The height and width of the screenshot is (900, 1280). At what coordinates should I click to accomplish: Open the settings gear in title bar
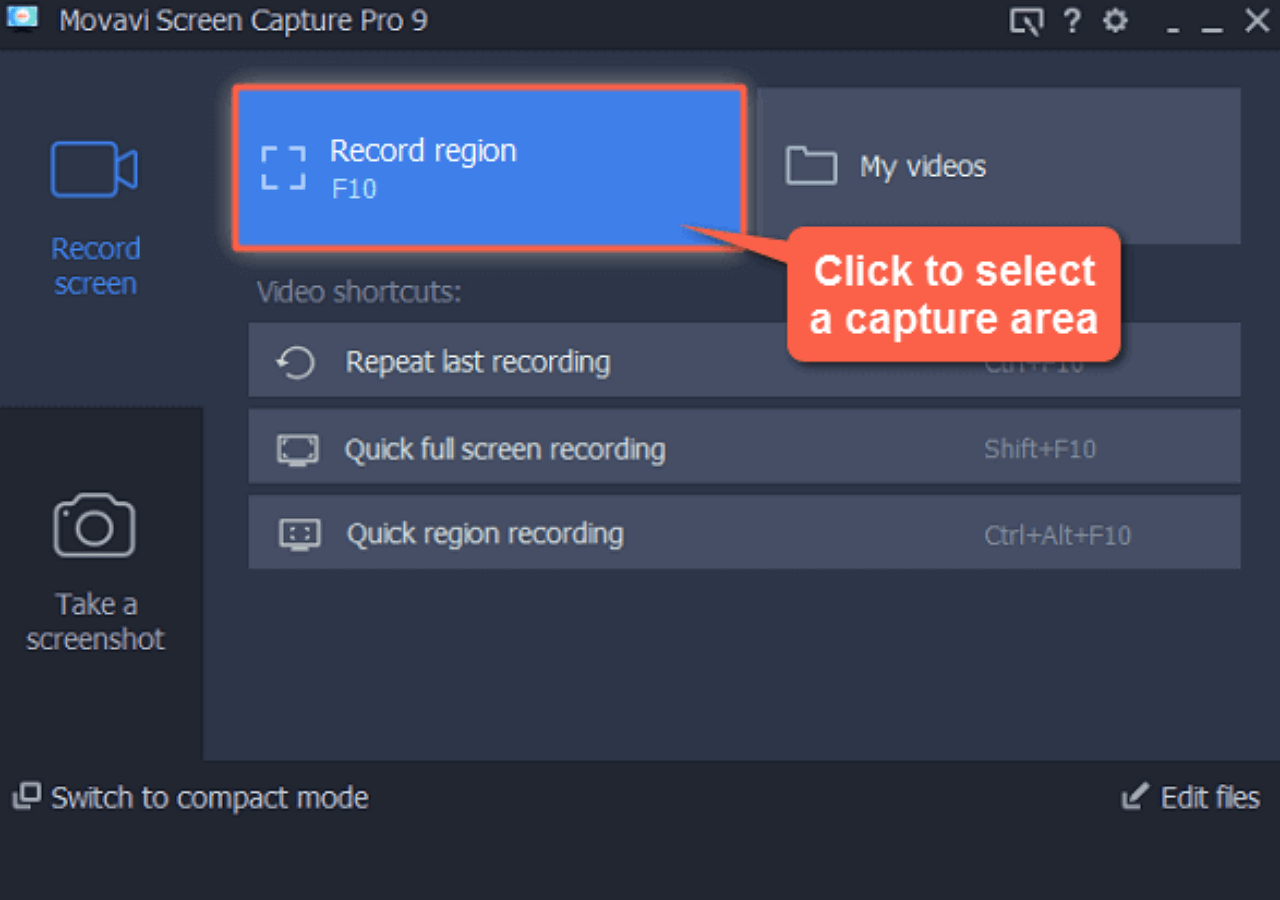(x=1115, y=20)
